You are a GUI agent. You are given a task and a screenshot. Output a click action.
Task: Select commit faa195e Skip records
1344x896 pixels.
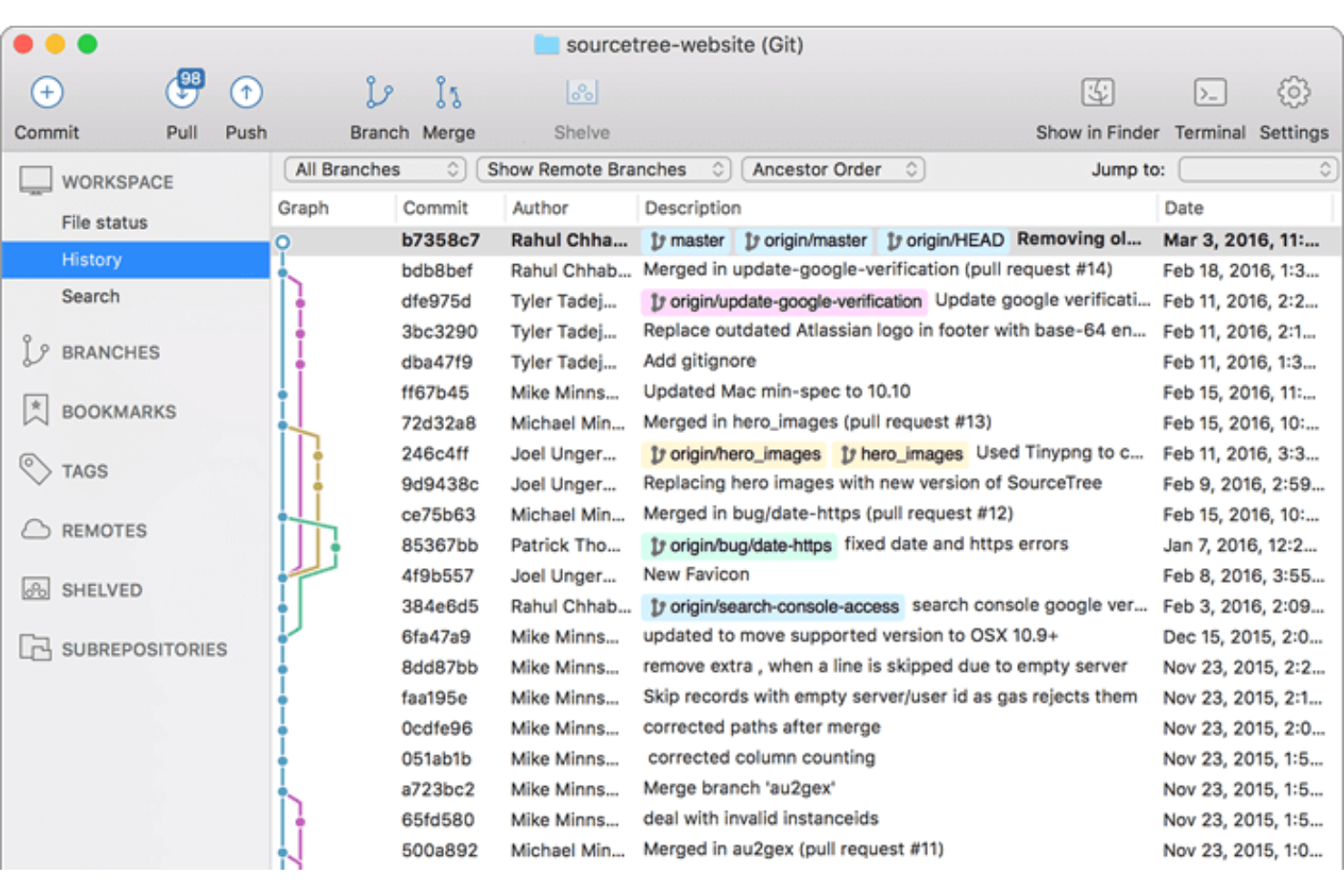[806, 698]
